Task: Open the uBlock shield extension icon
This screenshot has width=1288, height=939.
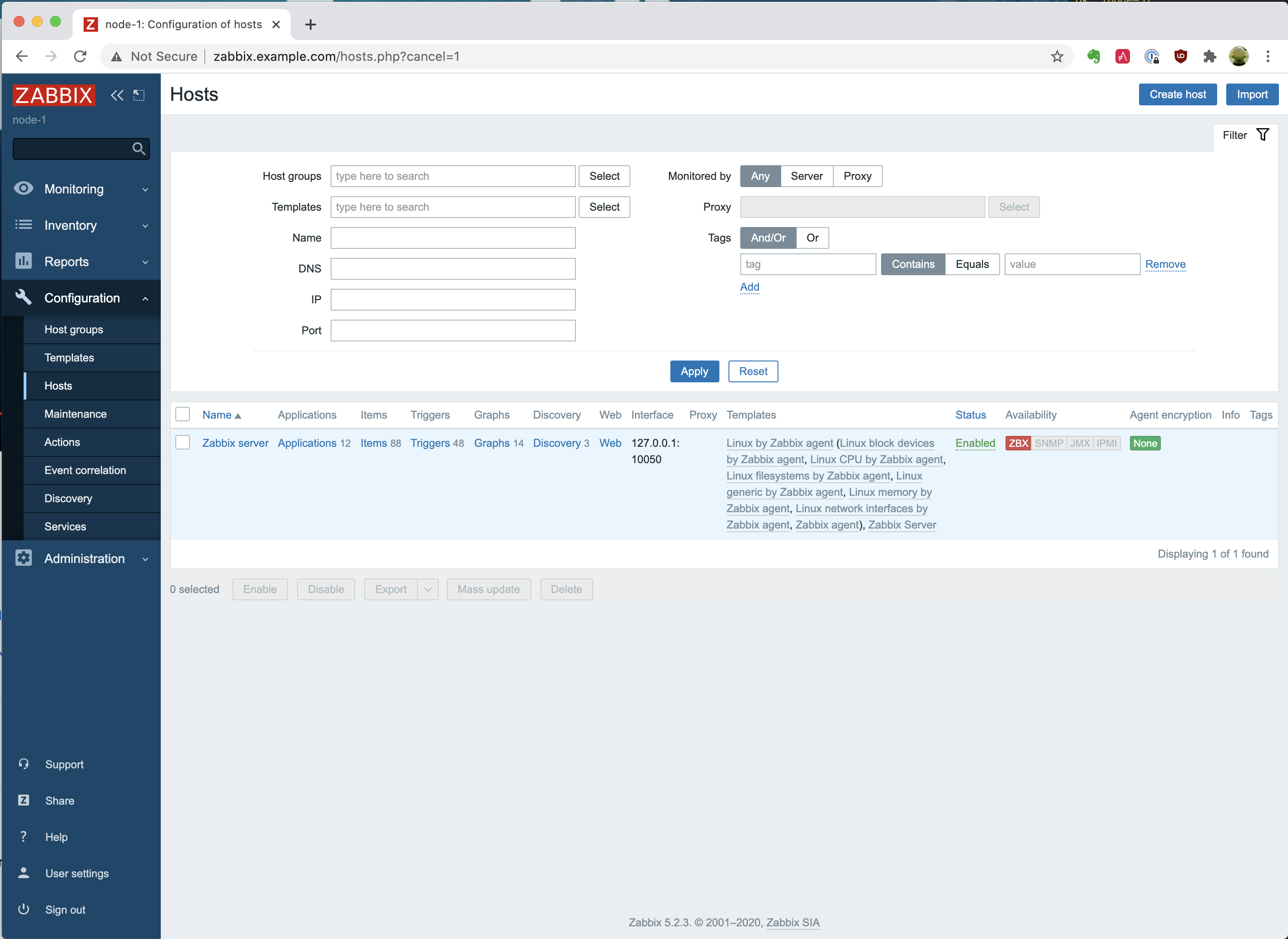Action: 1180,56
